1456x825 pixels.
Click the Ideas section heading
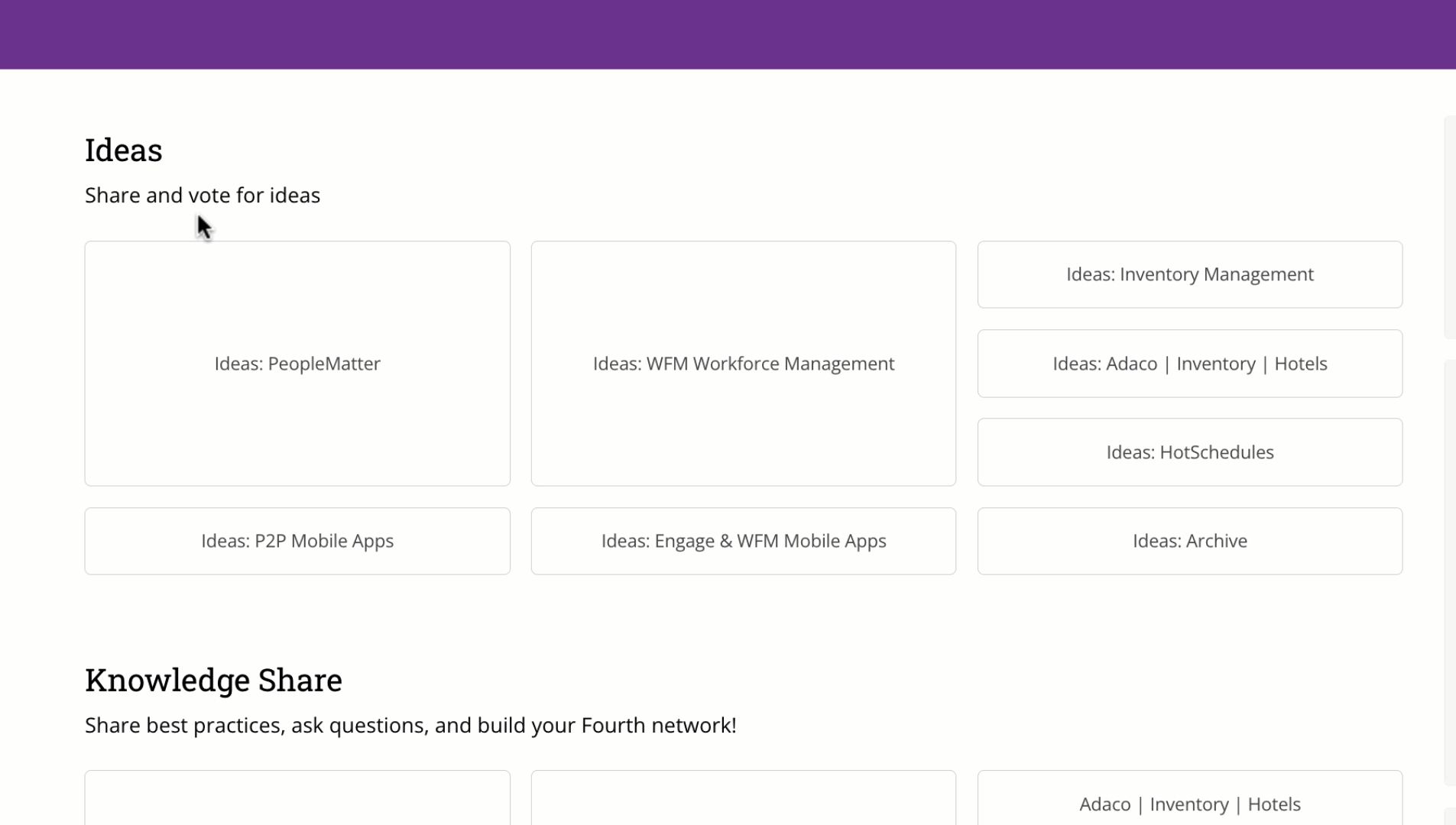[124, 150]
